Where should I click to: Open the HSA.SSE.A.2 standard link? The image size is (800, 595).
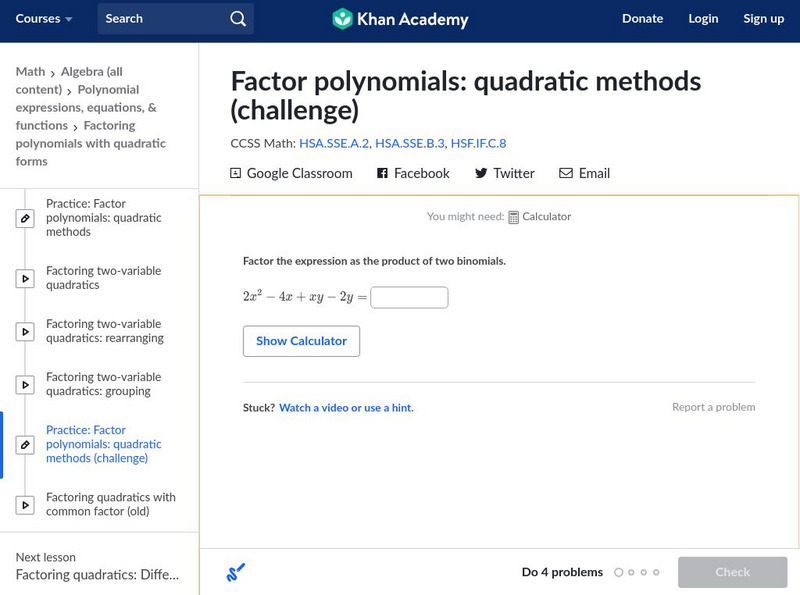333,143
